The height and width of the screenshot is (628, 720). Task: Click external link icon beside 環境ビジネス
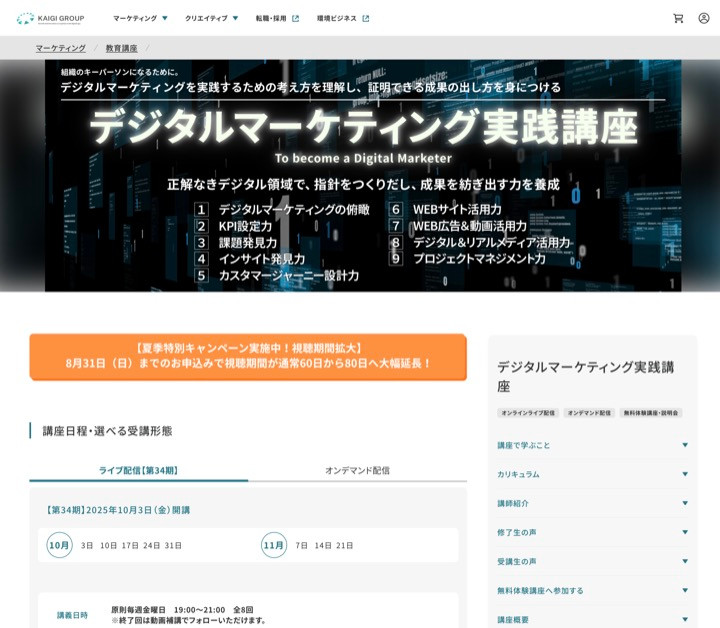366,18
